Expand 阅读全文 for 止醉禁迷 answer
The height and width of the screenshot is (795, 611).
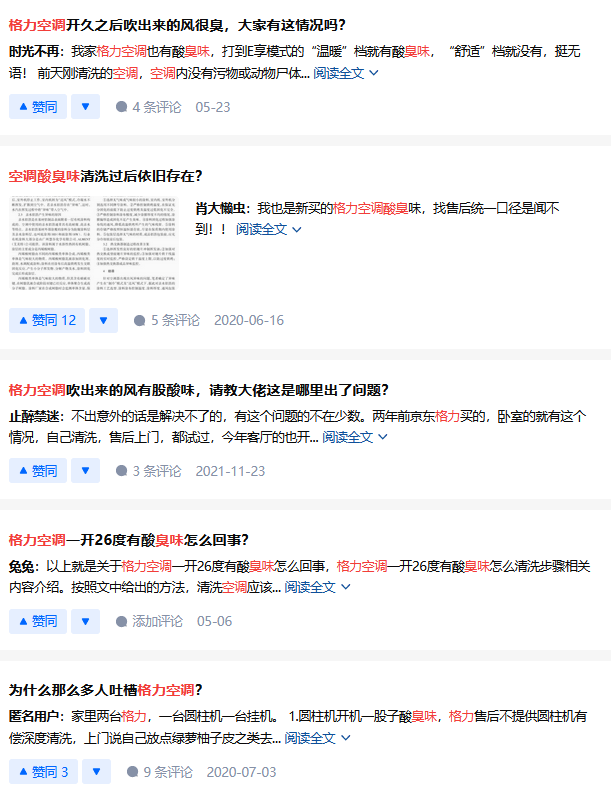(x=355, y=437)
